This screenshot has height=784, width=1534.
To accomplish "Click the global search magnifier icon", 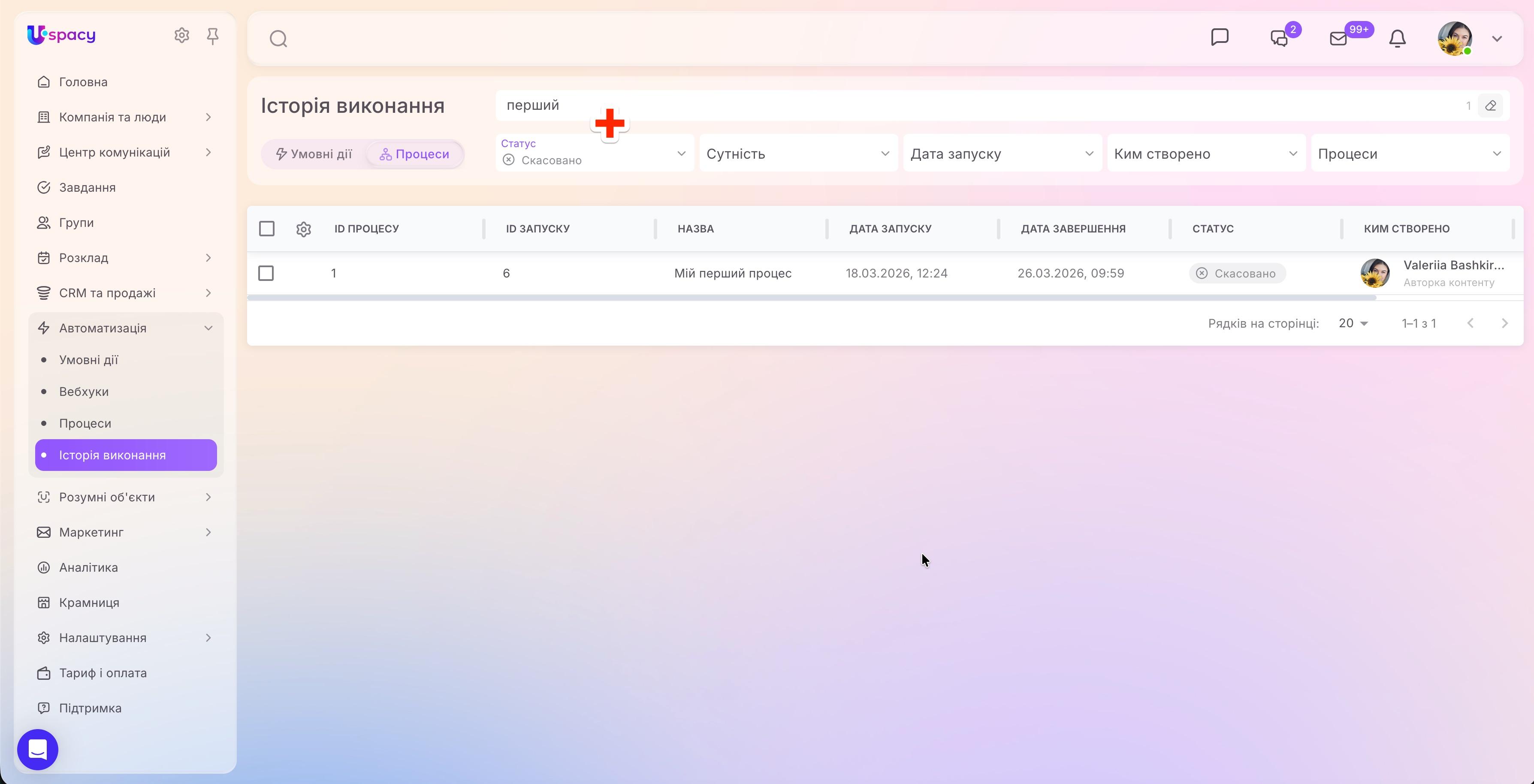I will tap(278, 39).
